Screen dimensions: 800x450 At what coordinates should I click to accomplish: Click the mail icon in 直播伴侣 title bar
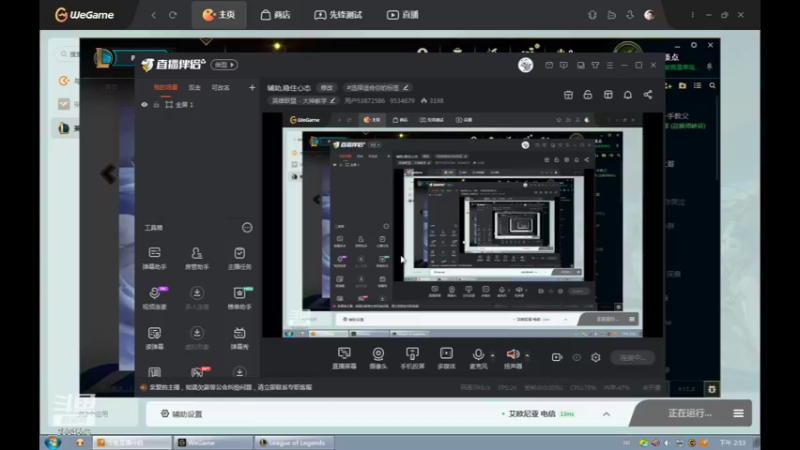(x=549, y=65)
